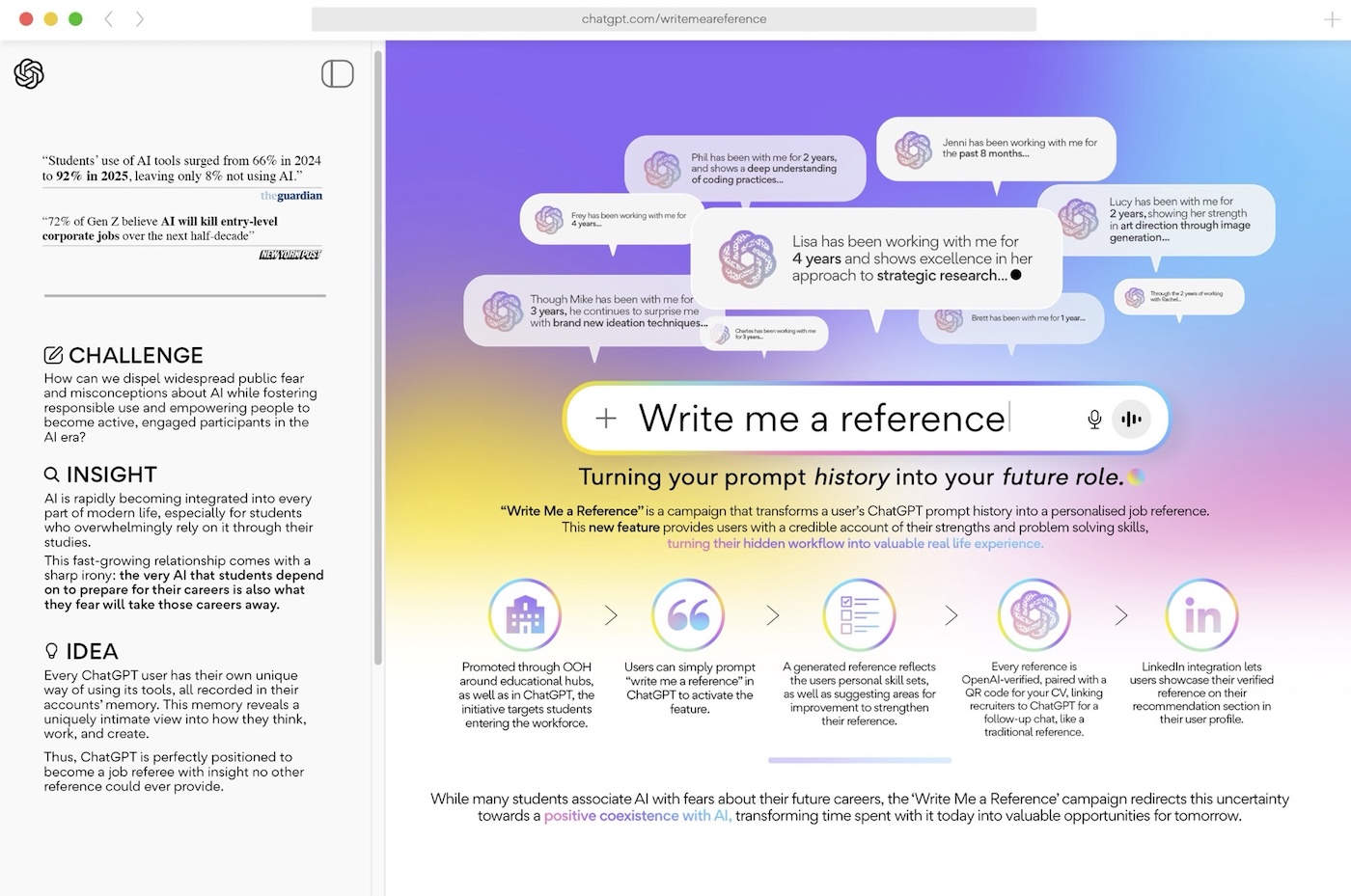Click the microphone dictation icon
The height and width of the screenshot is (896, 1351).
1094,419
